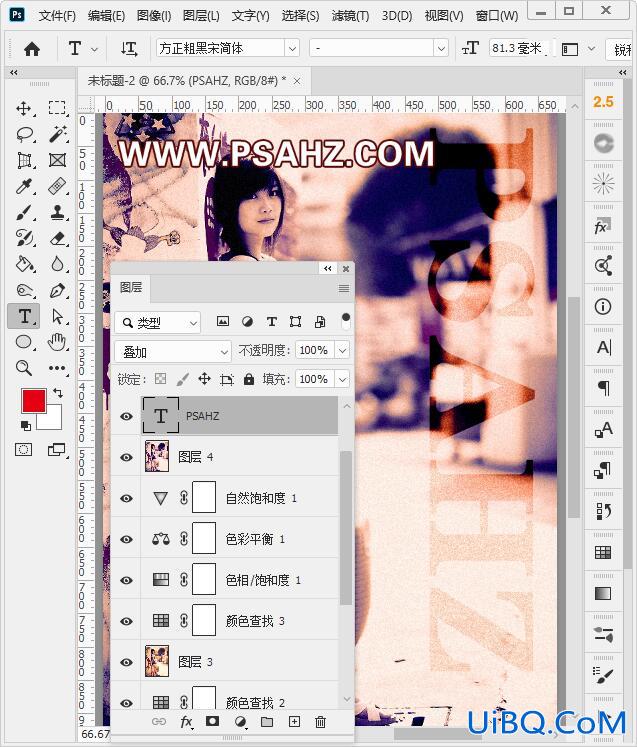Change the screen mode

pos(57,449)
